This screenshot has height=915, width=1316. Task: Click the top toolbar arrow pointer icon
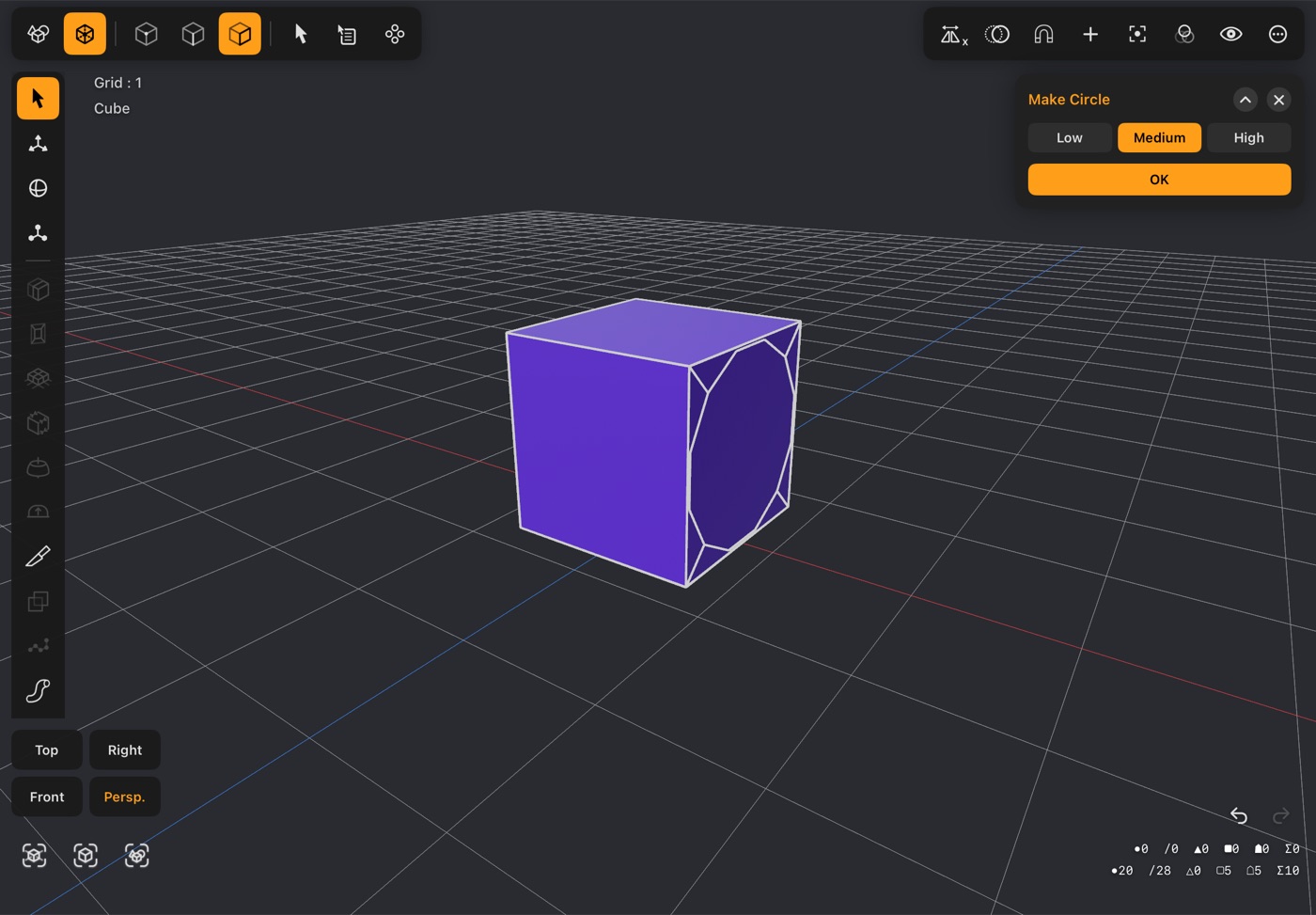coord(301,34)
